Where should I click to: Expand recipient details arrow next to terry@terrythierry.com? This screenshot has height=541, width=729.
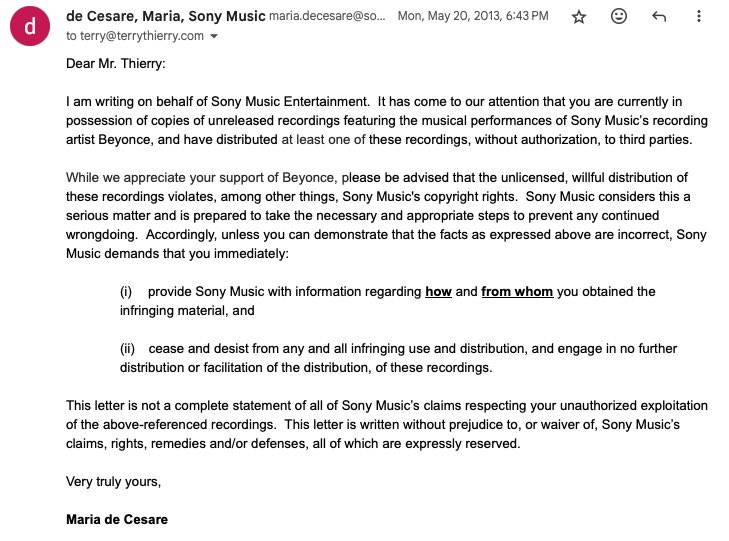[x=214, y=36]
